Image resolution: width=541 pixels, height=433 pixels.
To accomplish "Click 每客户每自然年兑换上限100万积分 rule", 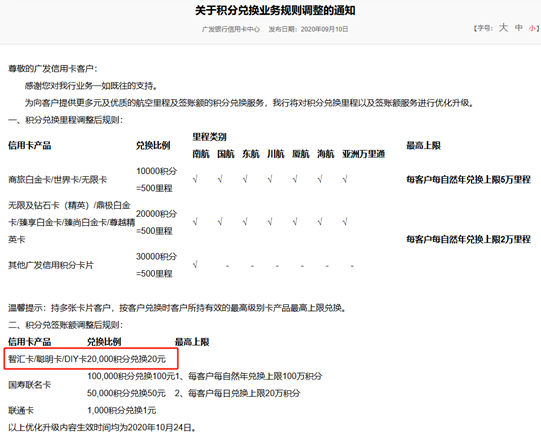I will (249, 376).
